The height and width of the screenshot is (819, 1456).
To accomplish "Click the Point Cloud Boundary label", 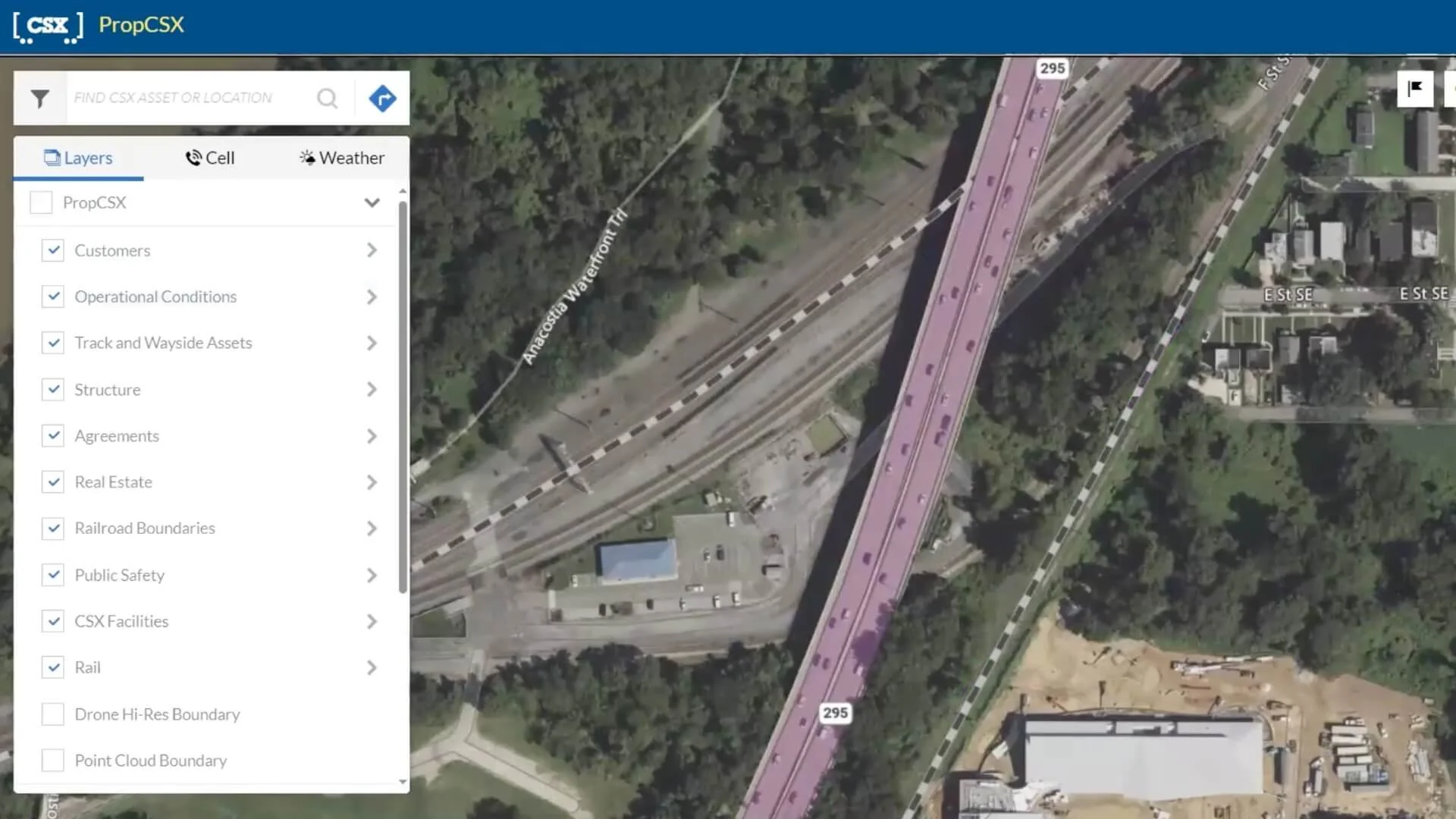I will click(x=151, y=761).
